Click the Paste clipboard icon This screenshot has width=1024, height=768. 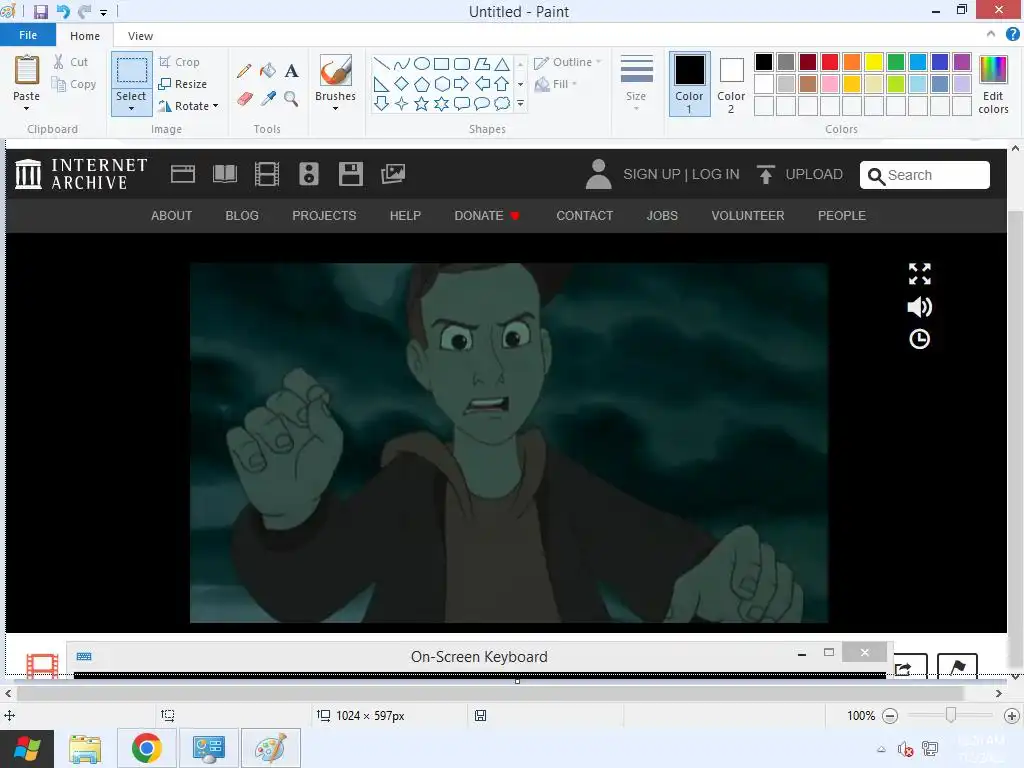pyautogui.click(x=27, y=70)
